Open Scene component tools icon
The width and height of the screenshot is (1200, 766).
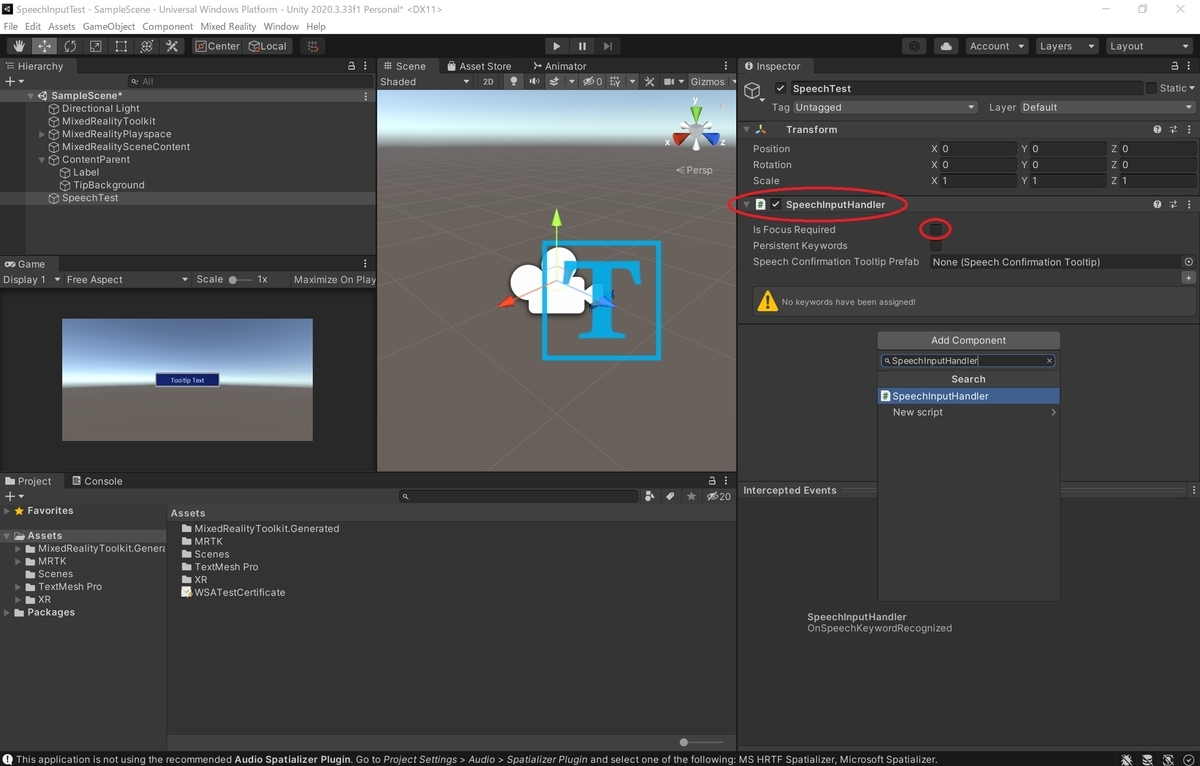649,82
